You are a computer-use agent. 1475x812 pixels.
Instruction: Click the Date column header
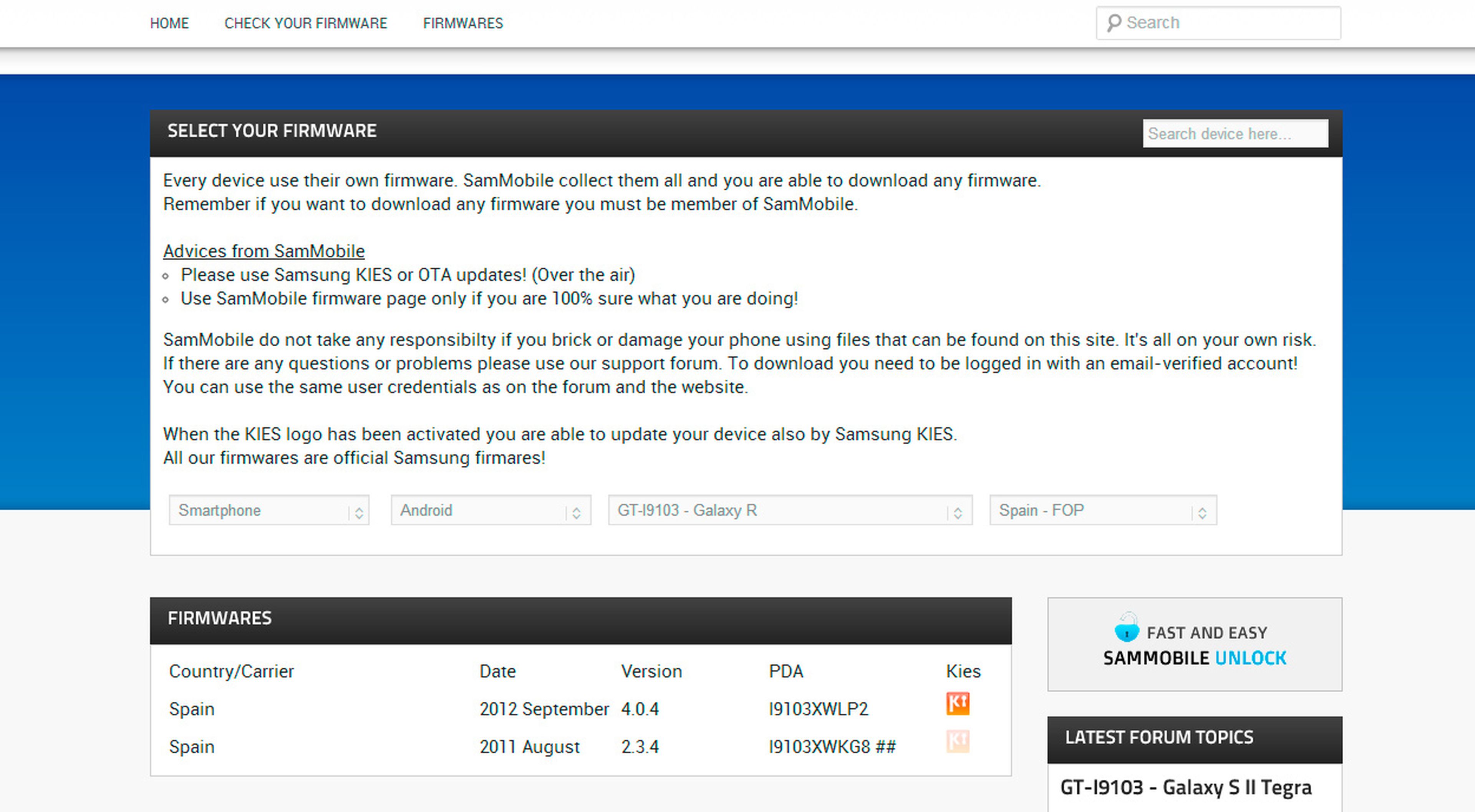(x=497, y=671)
